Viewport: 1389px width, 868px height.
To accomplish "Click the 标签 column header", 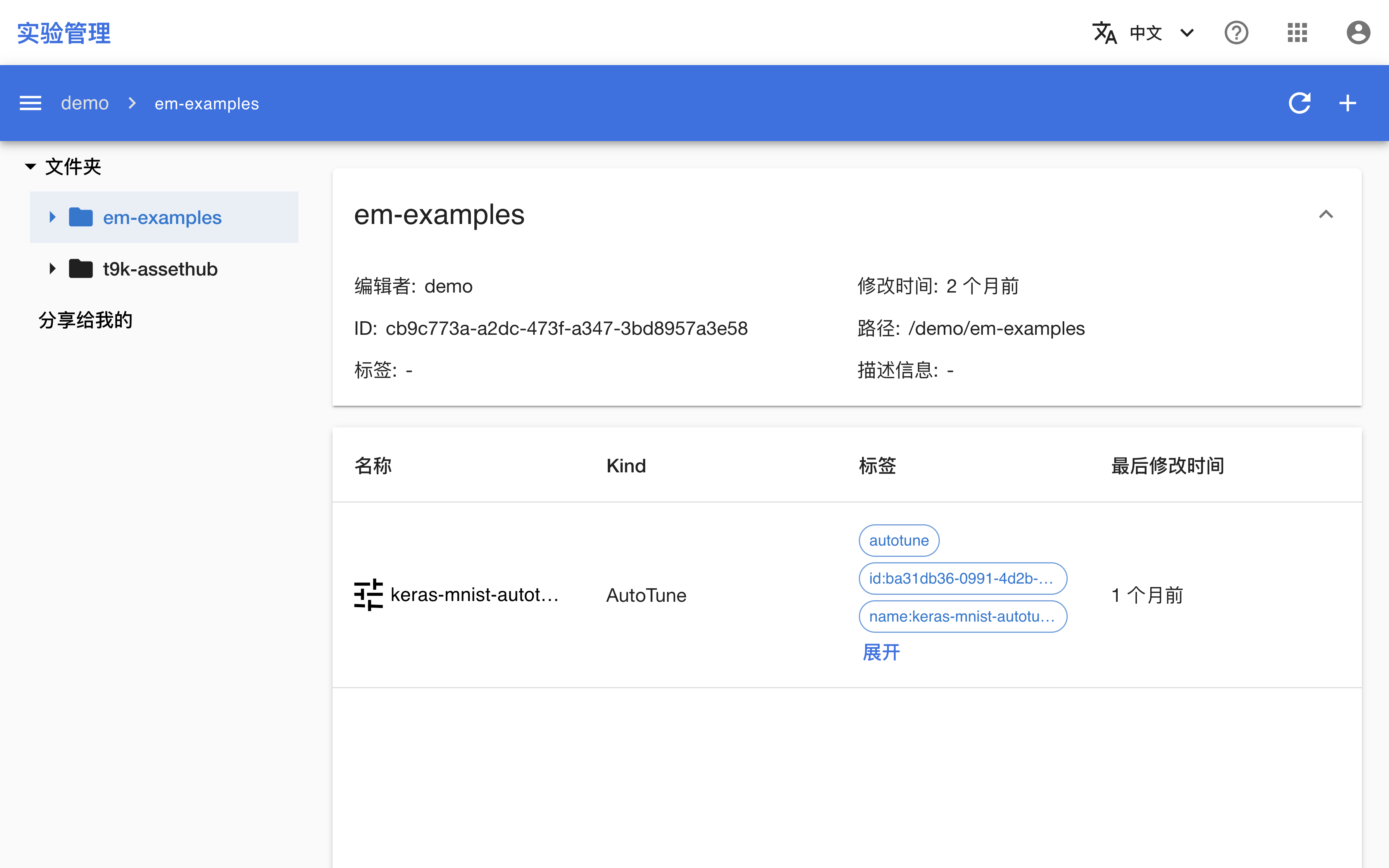I will pyautogui.click(x=877, y=465).
